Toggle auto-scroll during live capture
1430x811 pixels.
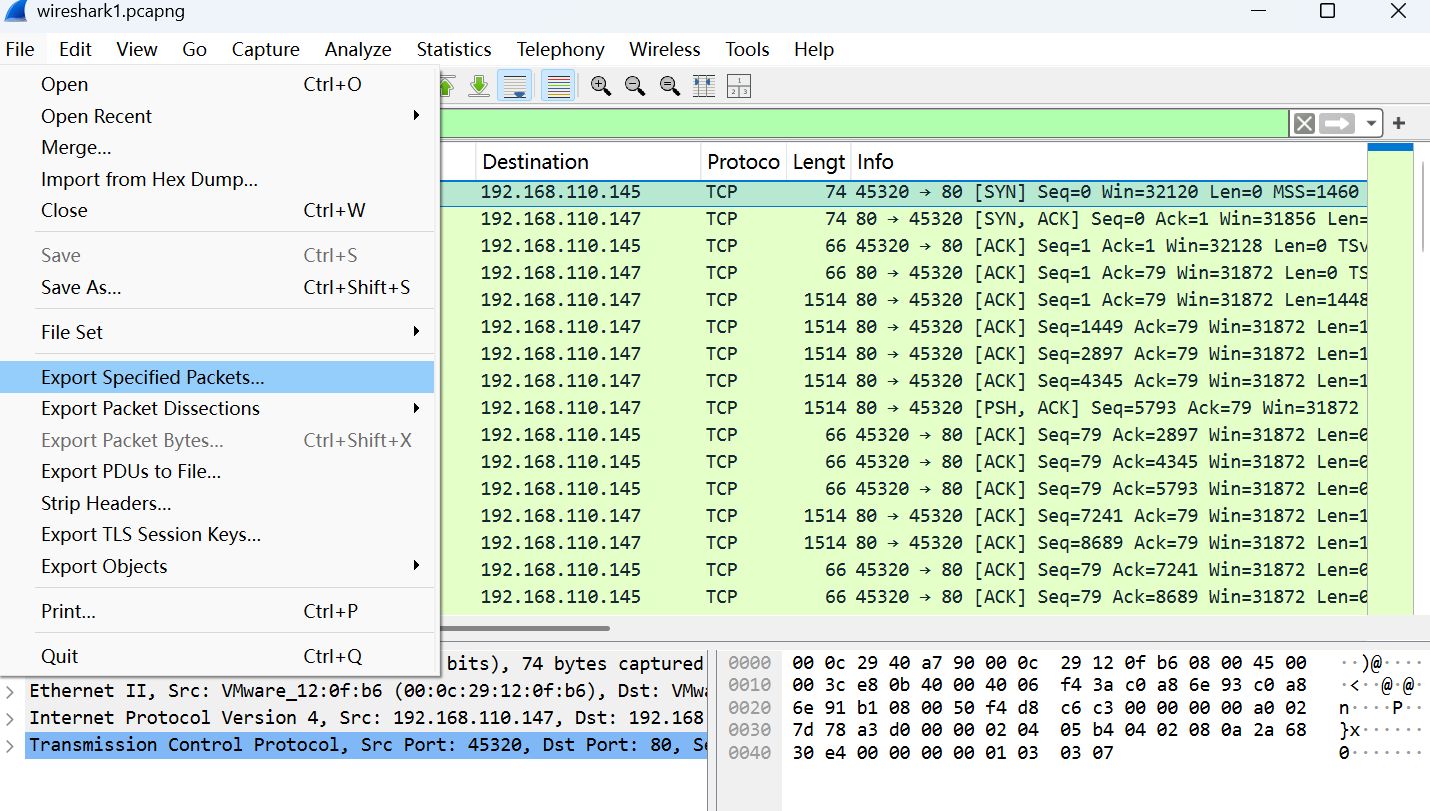coord(516,86)
